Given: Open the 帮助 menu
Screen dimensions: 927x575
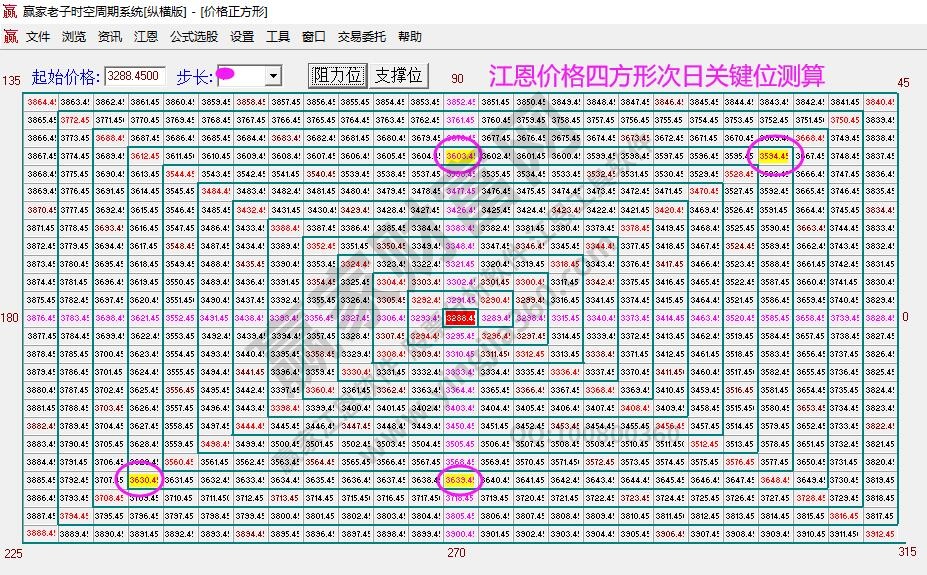Looking at the screenshot, I should pyautogui.click(x=410, y=37).
